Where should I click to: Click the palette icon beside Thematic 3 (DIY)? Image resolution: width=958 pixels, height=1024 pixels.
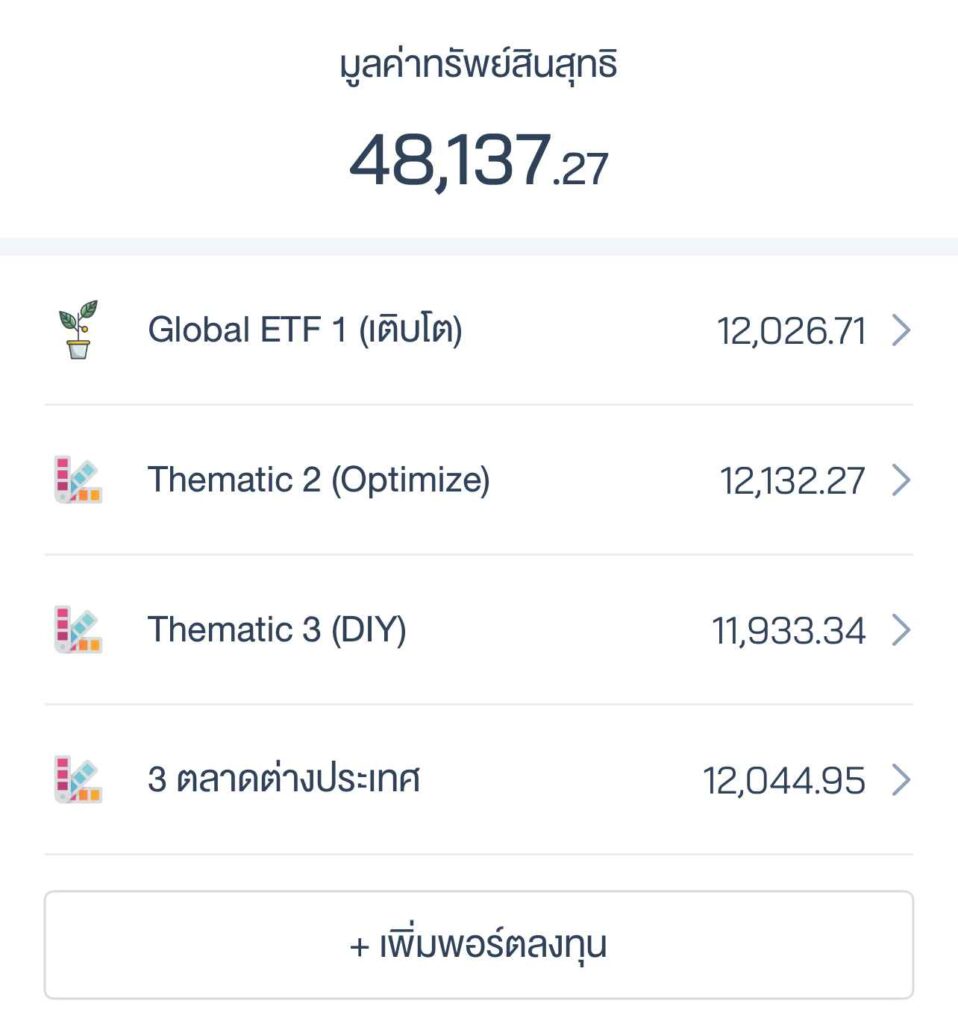(x=78, y=630)
